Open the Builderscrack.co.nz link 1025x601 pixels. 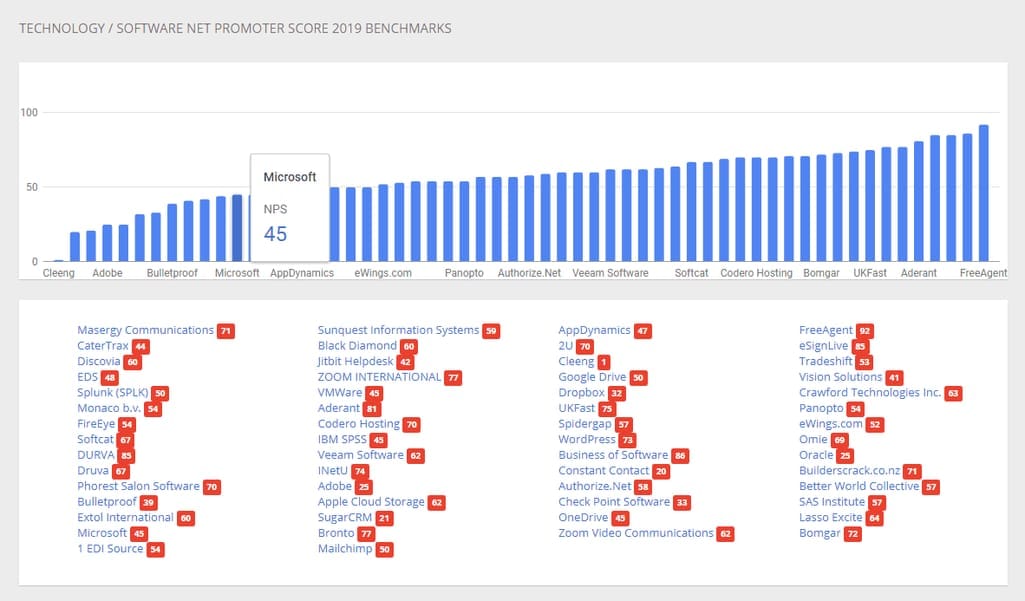tap(850, 471)
